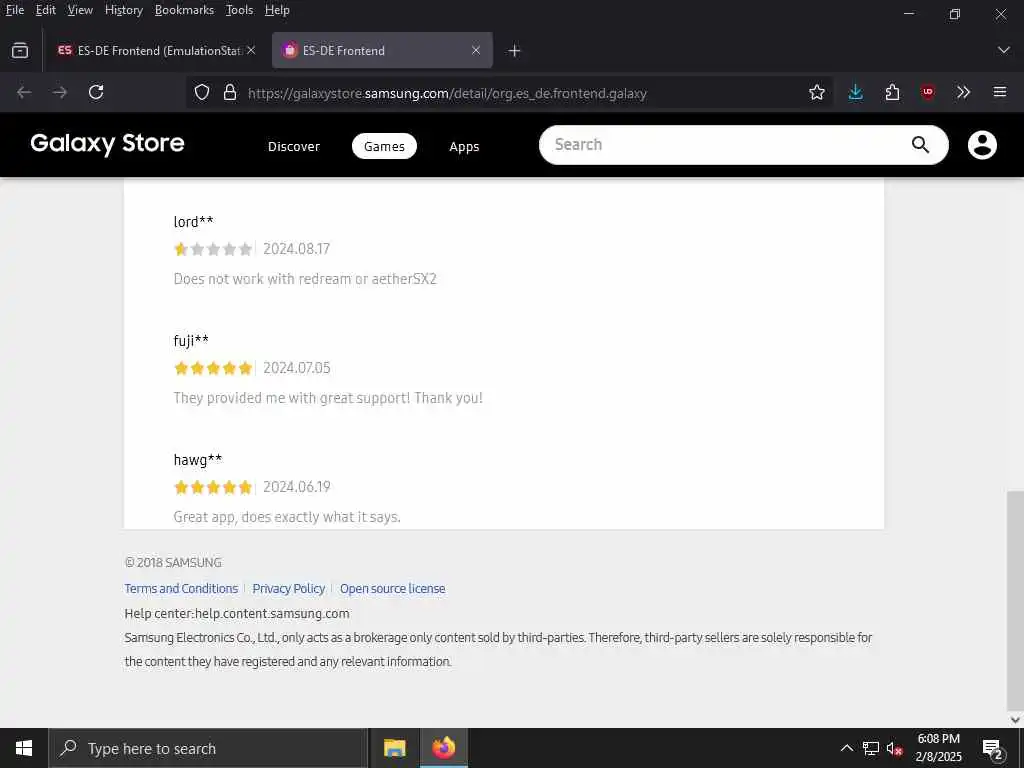The width and height of the screenshot is (1024, 768).
Task: Click reviewer name hawg**
Action: [x=198, y=460]
